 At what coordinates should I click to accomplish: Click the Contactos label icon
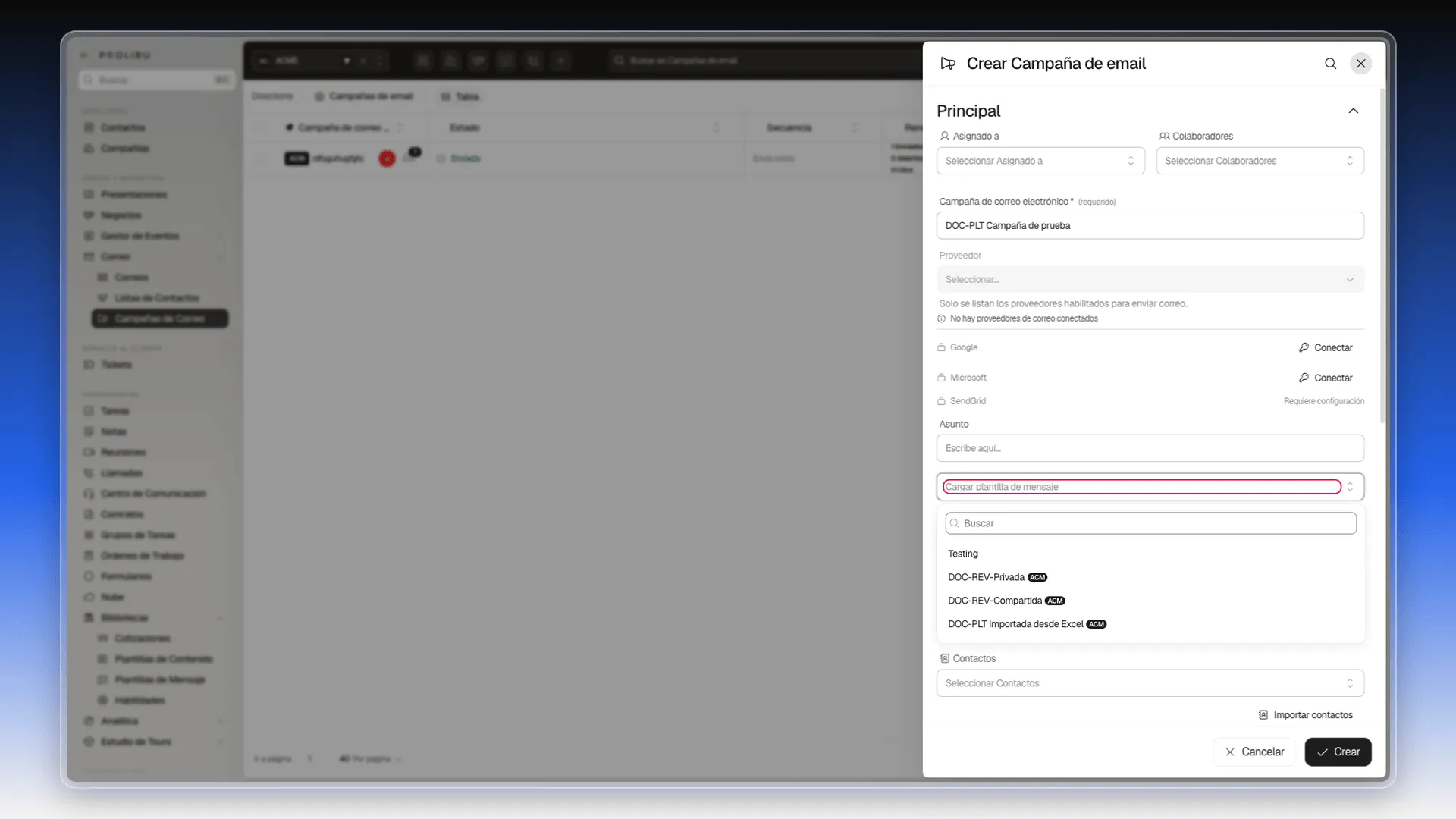(945, 658)
